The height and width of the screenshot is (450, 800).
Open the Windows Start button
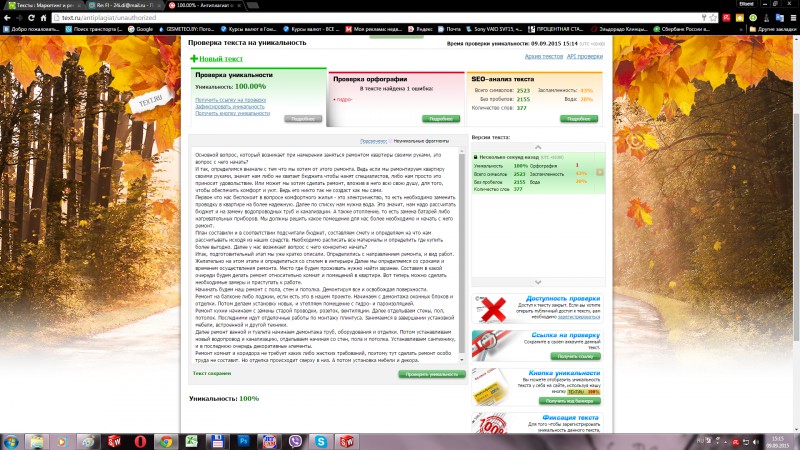11,441
